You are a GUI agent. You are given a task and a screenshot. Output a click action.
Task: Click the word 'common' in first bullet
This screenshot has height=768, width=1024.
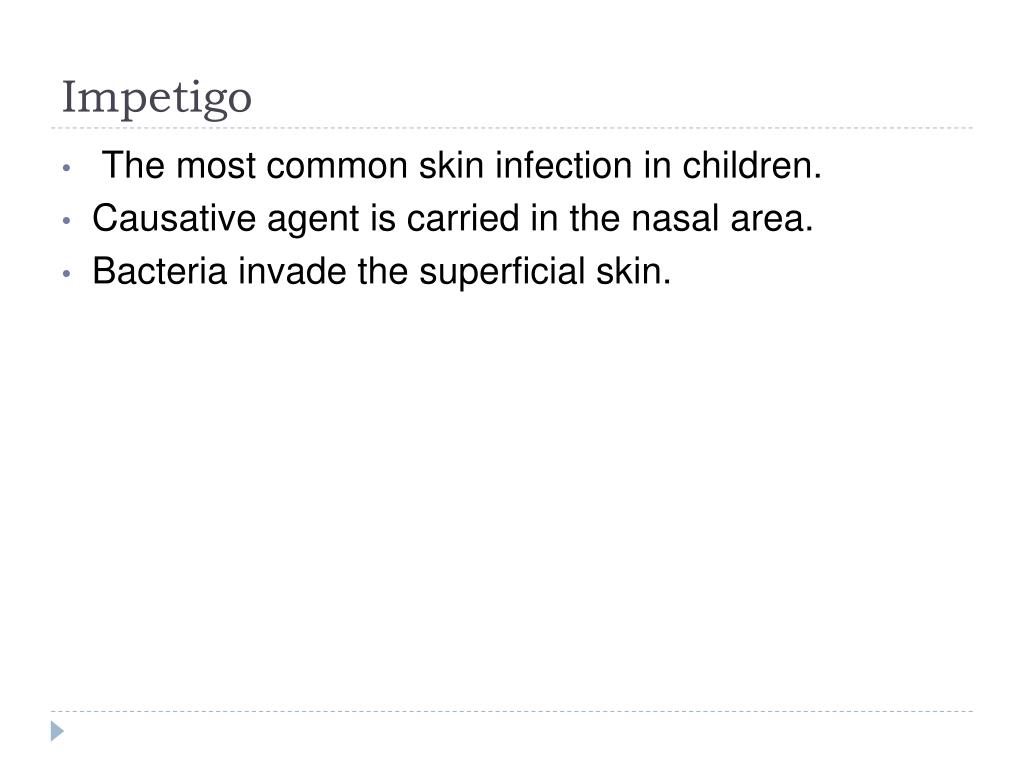coord(337,165)
